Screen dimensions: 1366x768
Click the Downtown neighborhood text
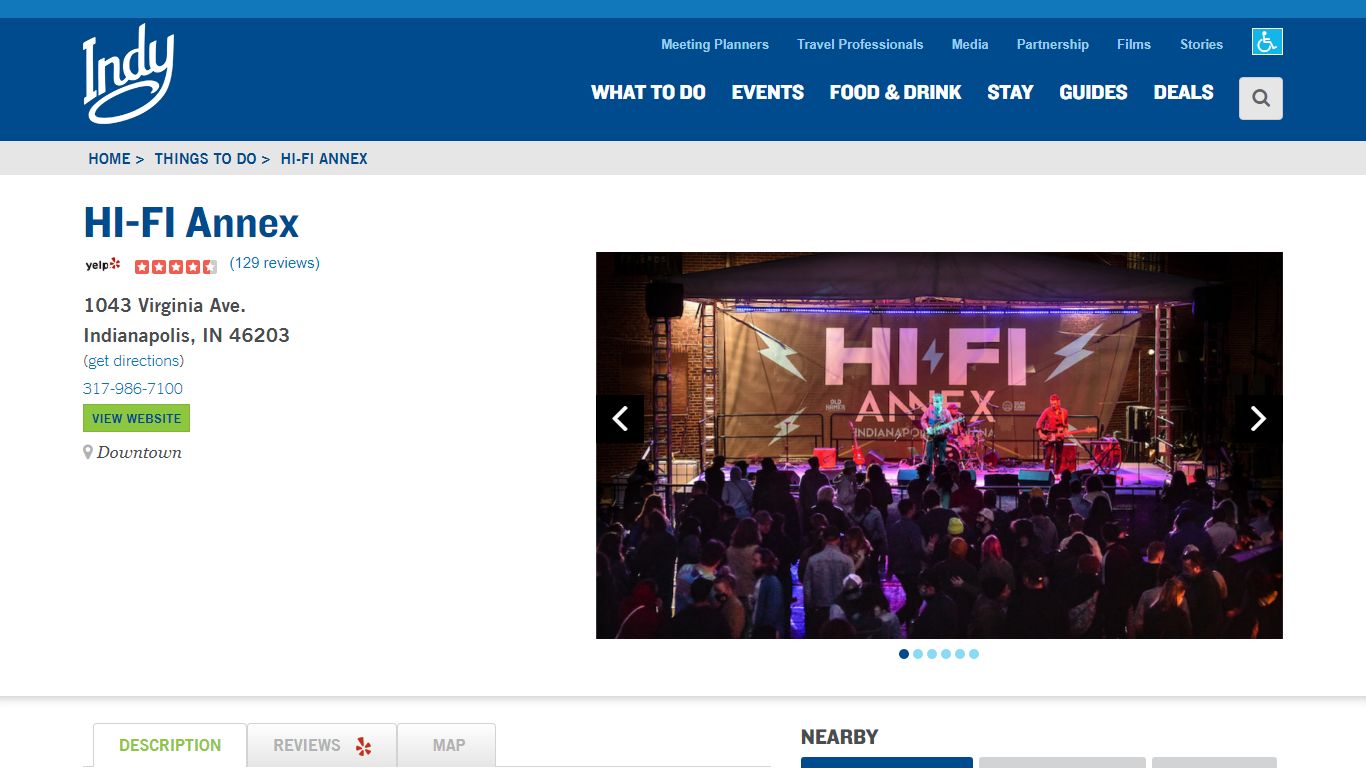point(139,452)
